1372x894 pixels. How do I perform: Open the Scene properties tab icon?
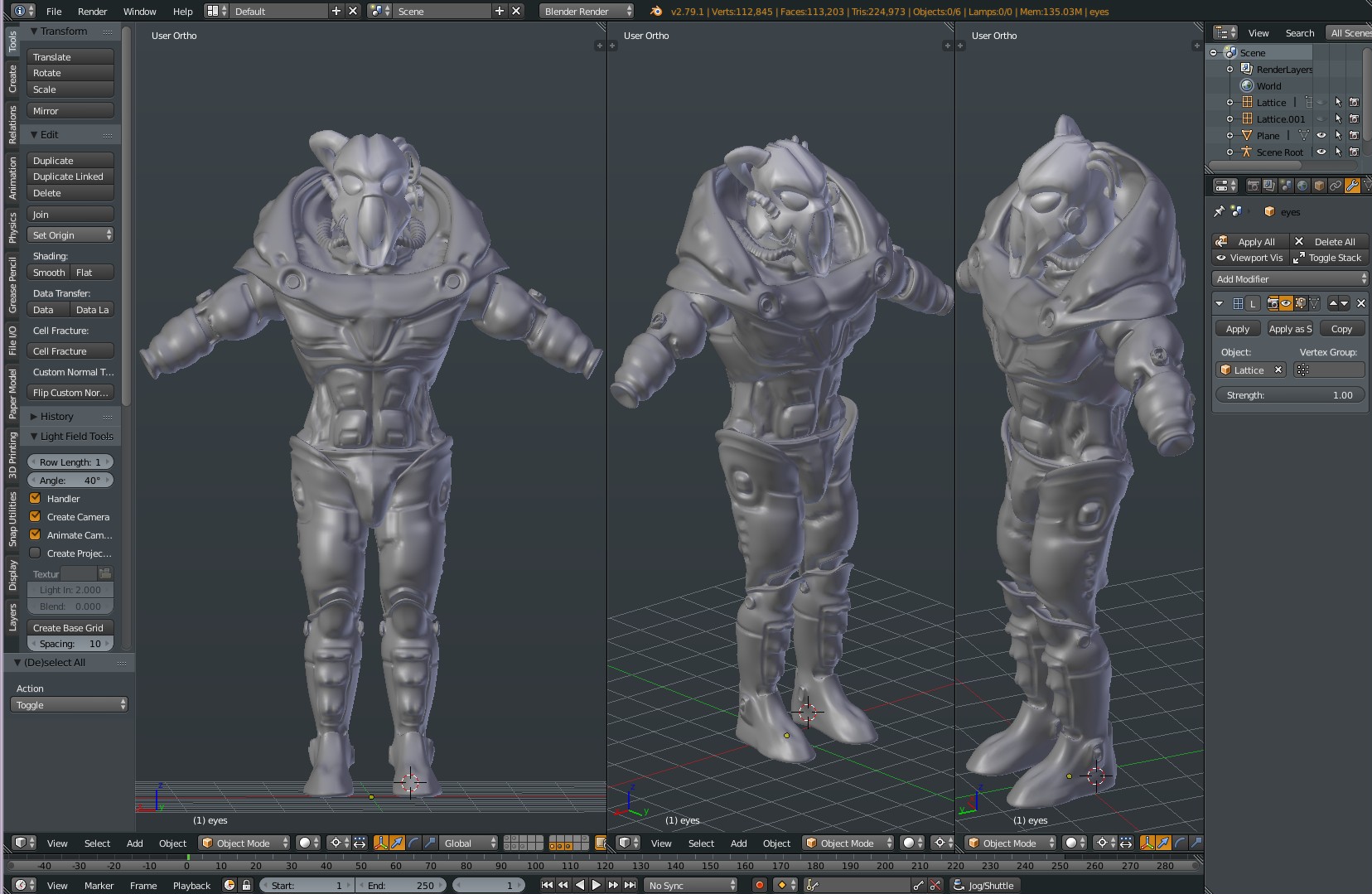(1286, 186)
